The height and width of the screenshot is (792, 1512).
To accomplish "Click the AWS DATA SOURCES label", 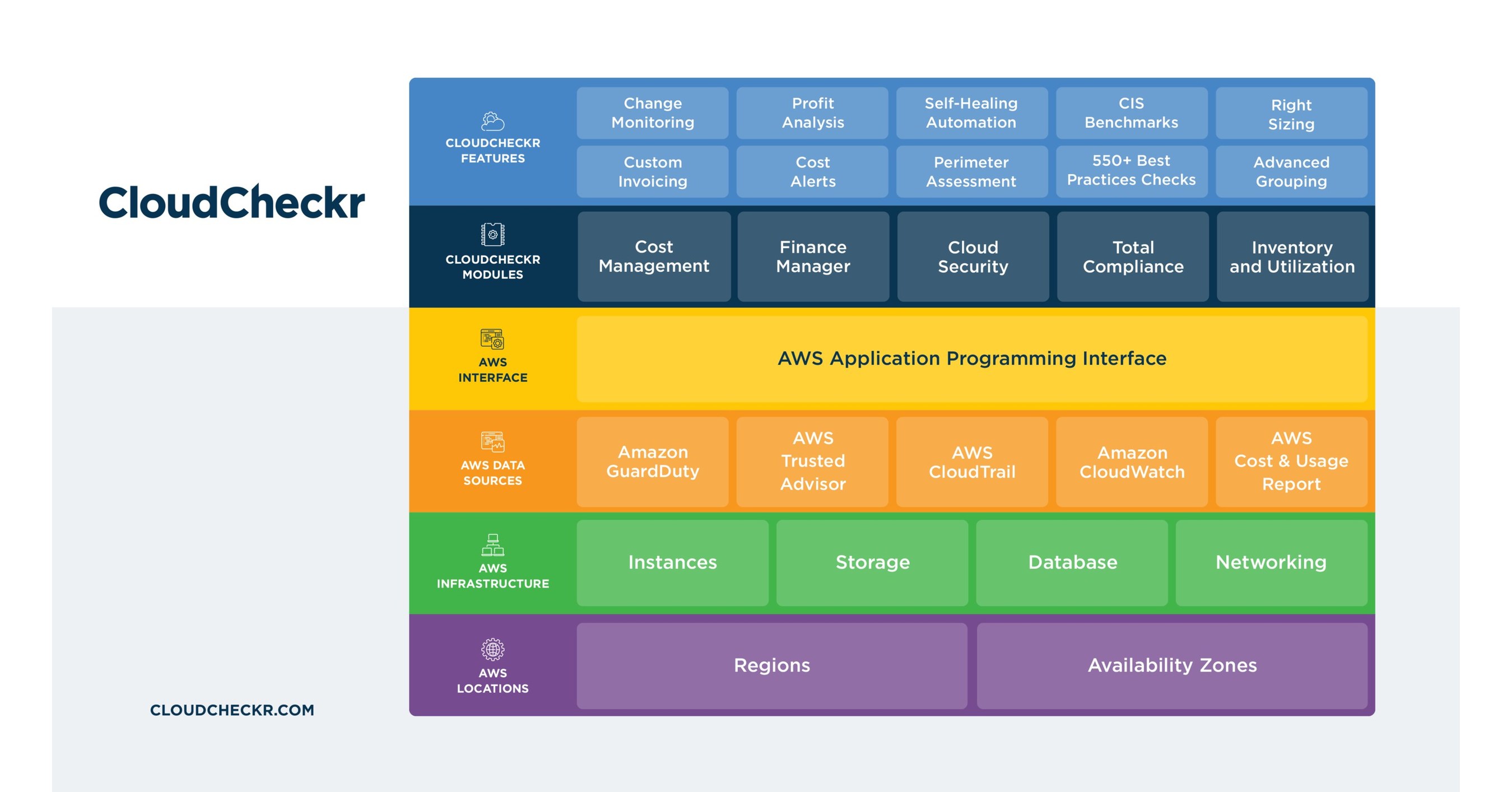I will click(492, 473).
